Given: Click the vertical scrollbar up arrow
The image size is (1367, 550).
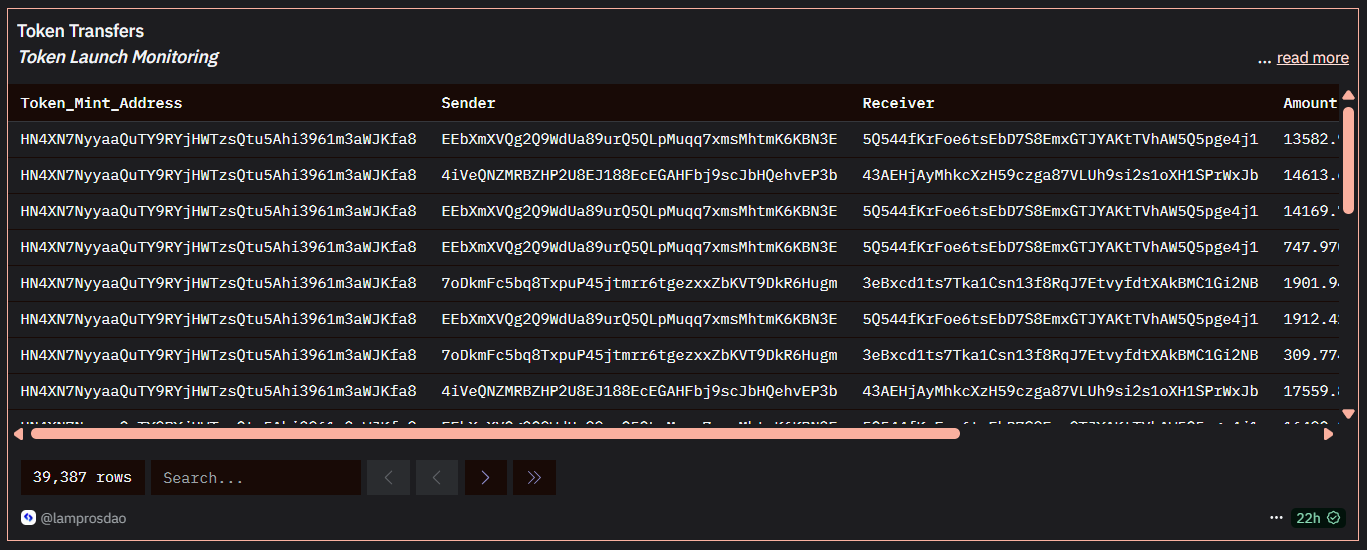Looking at the screenshot, I should coord(1348,96).
